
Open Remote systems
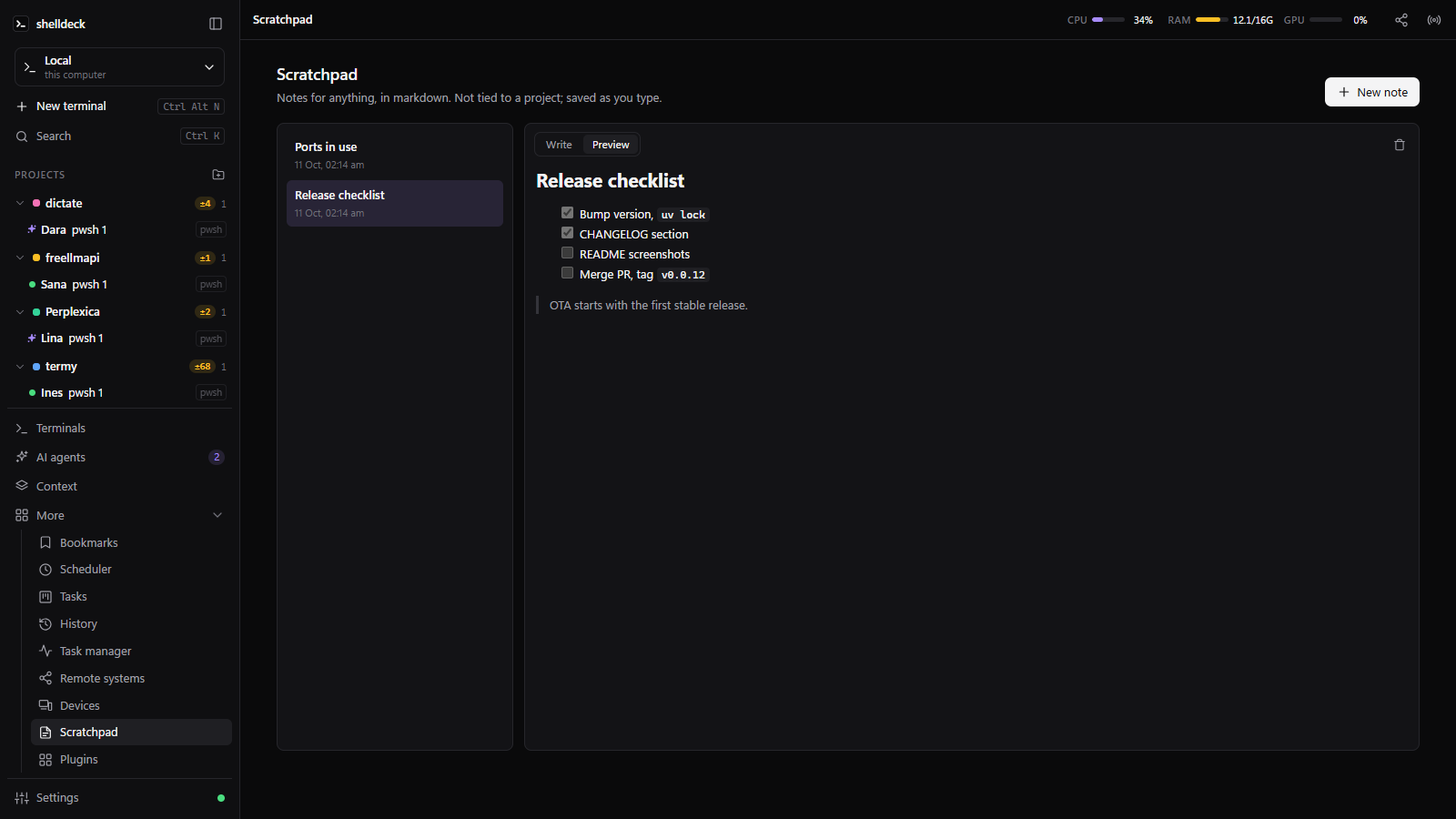(x=131, y=679)
